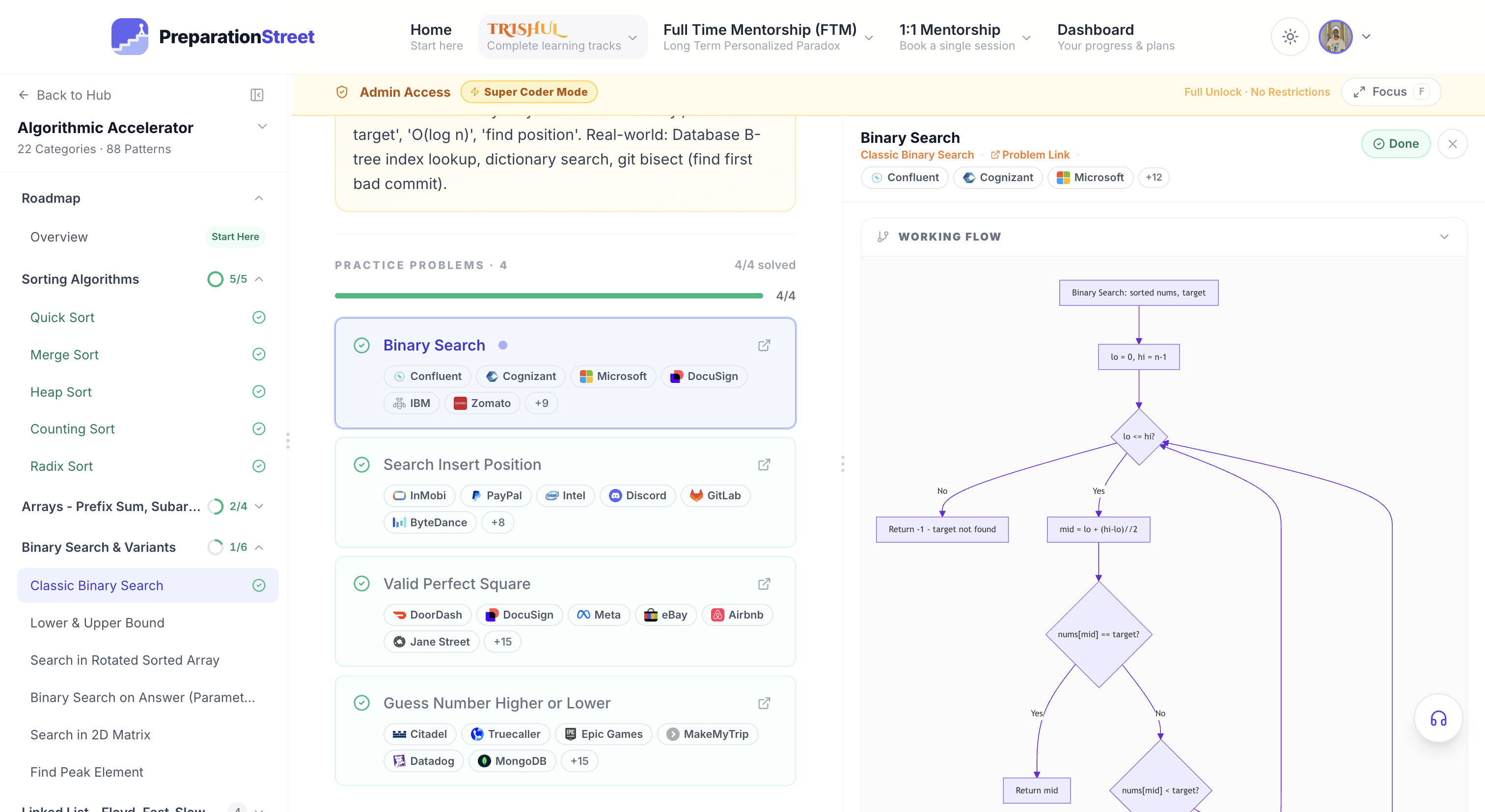Click the headphones support floating button
Screen dimensions: 1485x812
[1438, 719]
